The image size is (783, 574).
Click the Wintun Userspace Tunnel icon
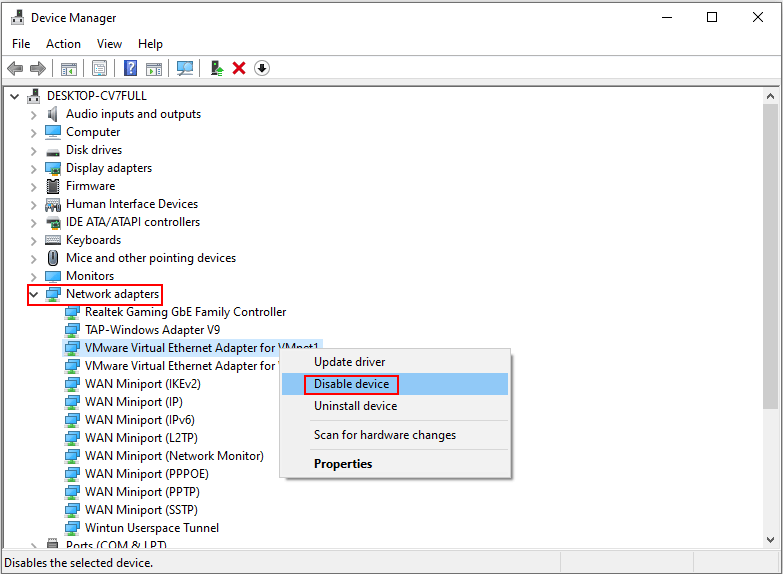[x=72, y=528]
